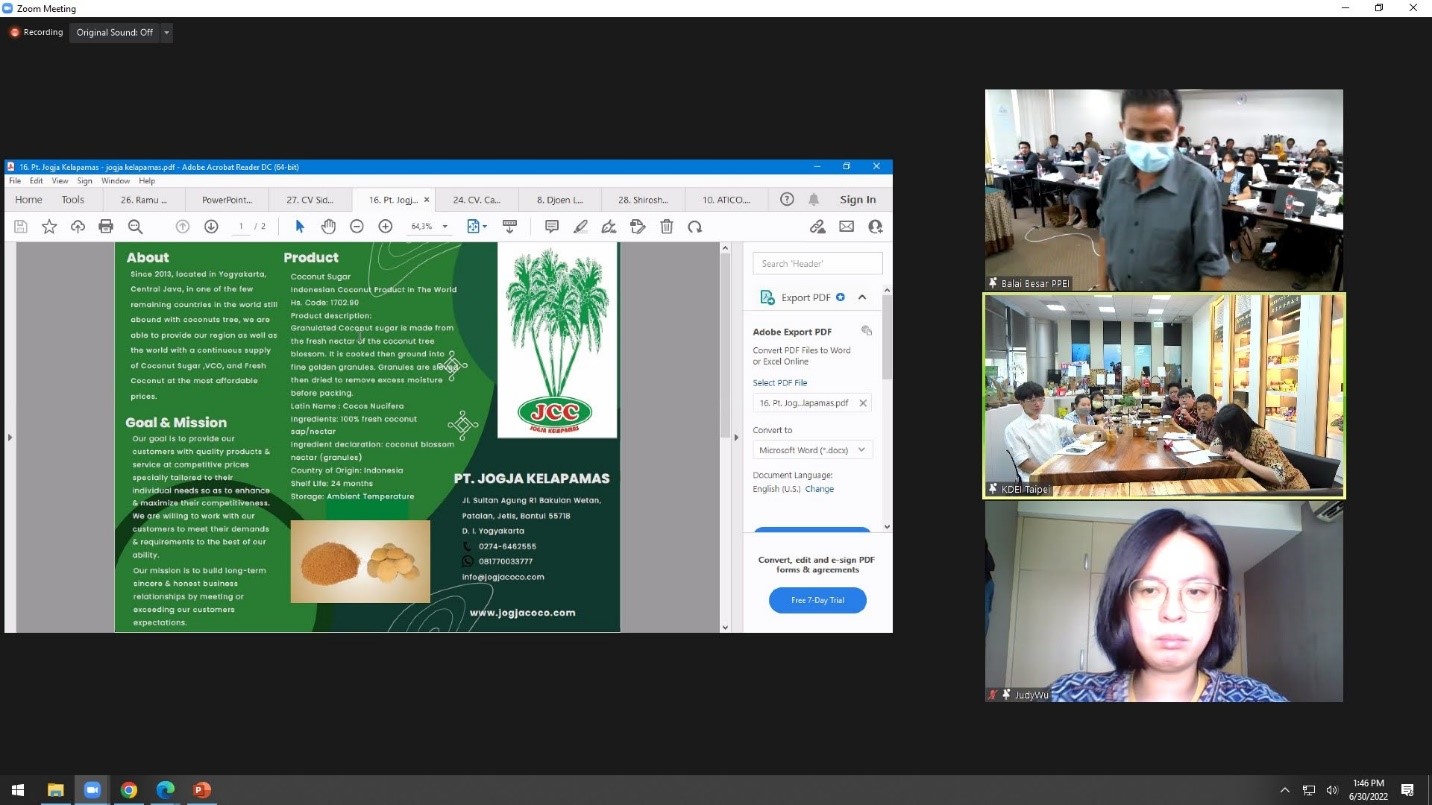The height and width of the screenshot is (805, 1432).
Task: Open the Sign menu in Acrobat
Action: 85,181
